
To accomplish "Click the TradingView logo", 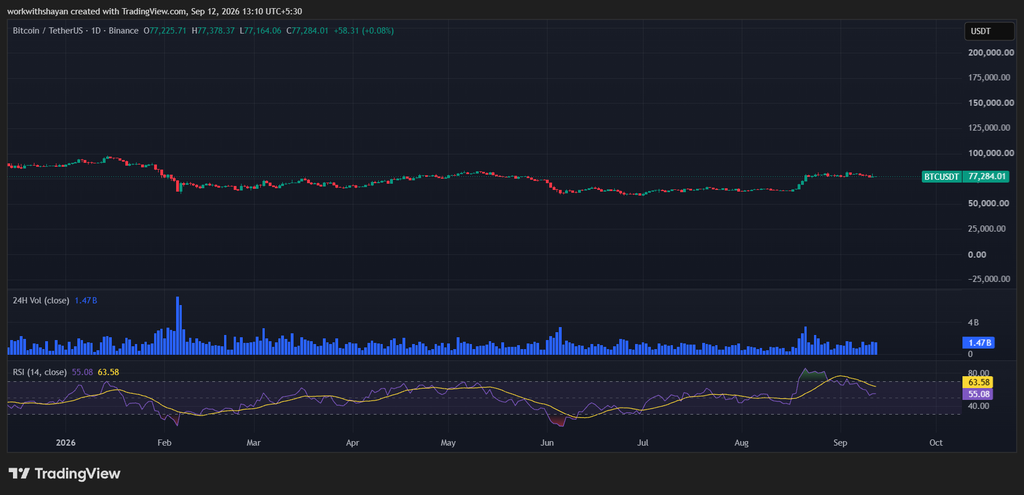I will pyautogui.click(x=64, y=473).
